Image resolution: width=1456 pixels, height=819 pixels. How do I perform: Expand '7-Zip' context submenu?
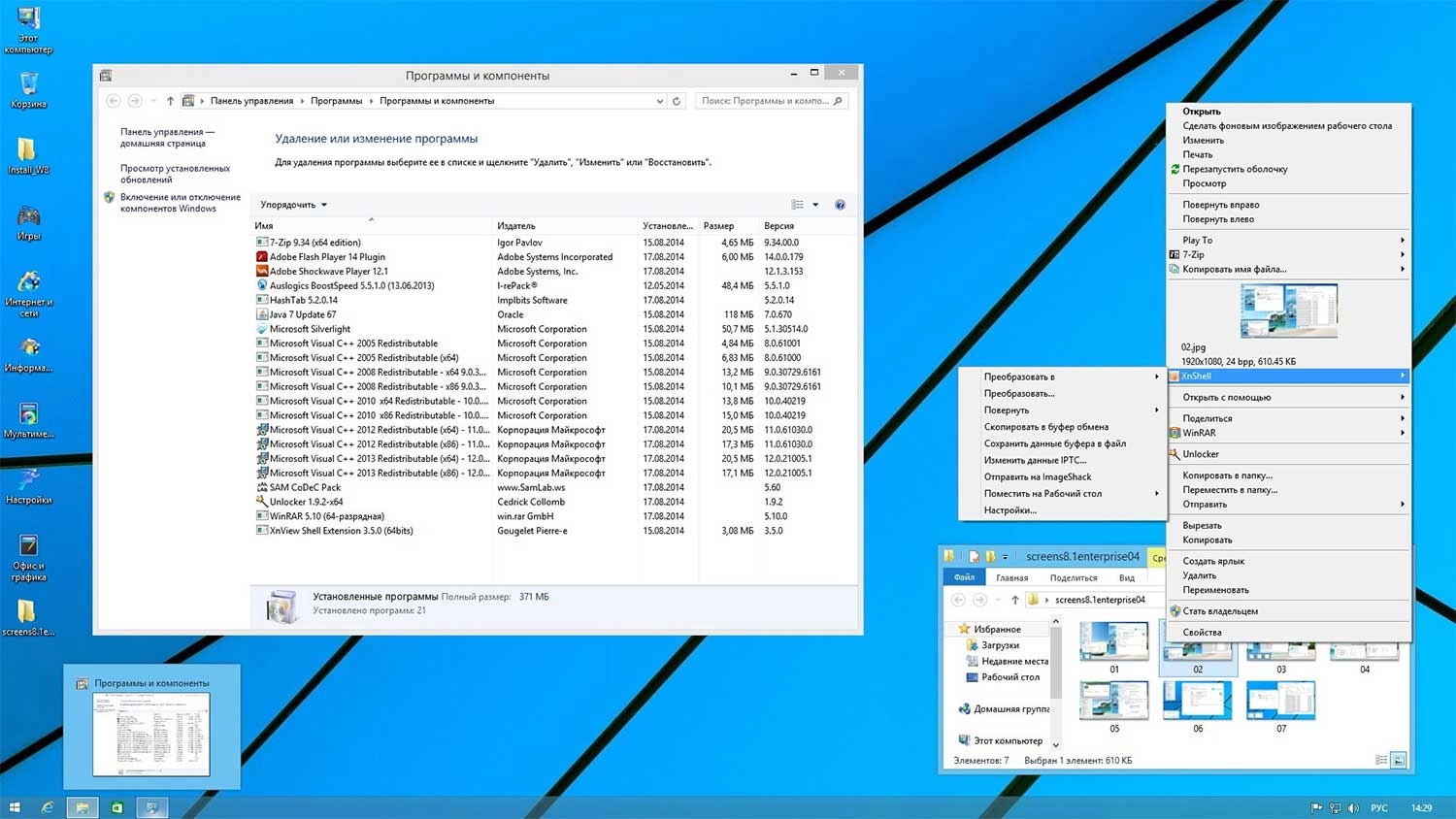(x=1289, y=254)
